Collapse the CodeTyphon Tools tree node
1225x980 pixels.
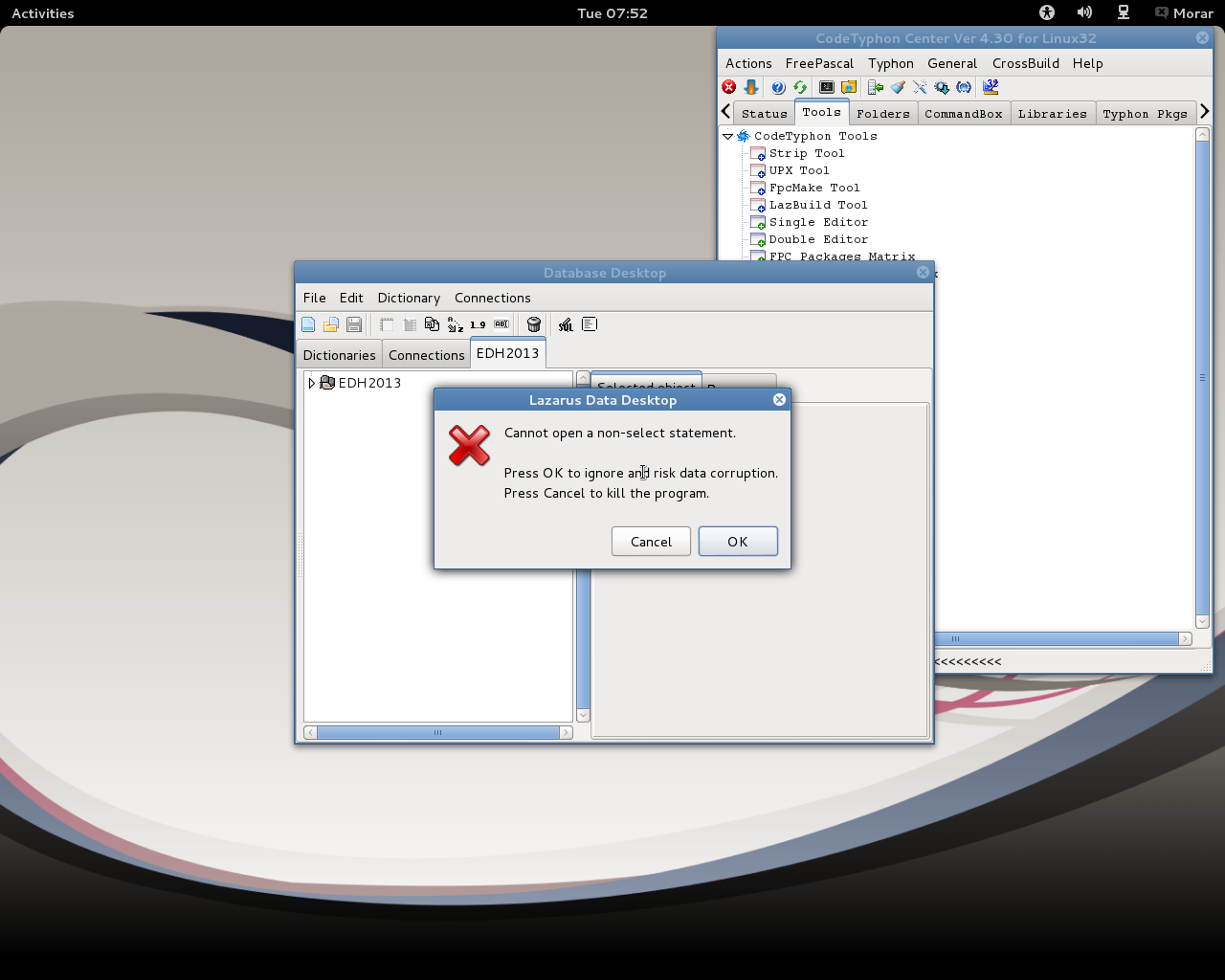point(727,136)
